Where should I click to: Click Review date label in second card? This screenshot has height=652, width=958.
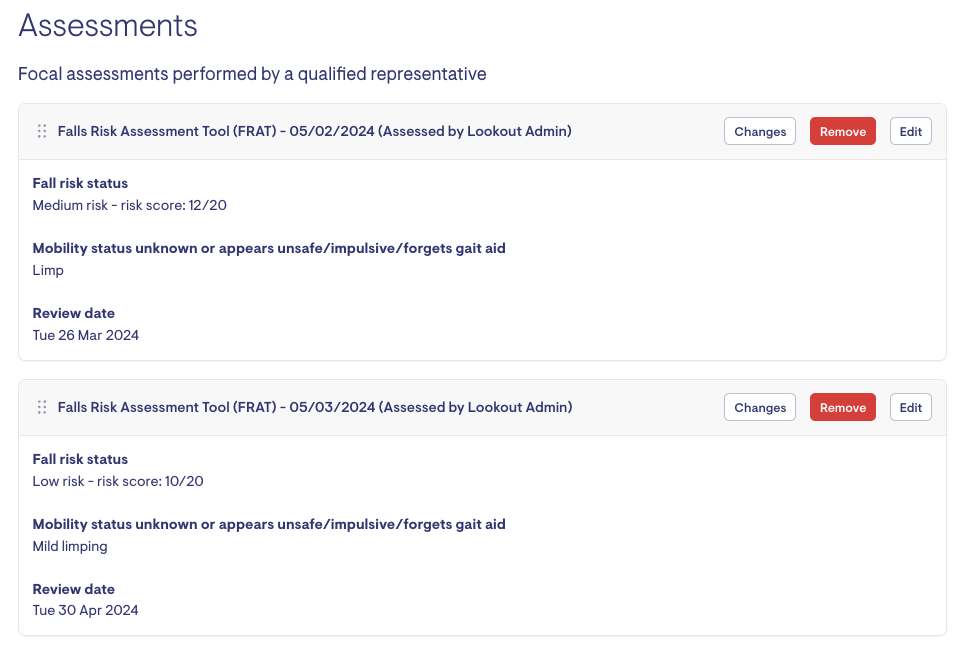pyautogui.click(x=73, y=589)
